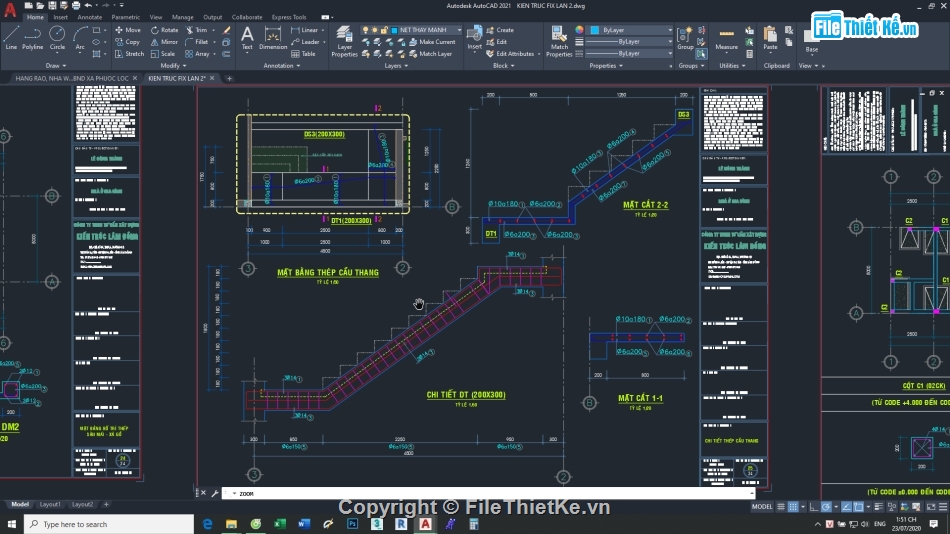Open the Parametric ribbon tab
The width and height of the screenshot is (950, 534).
coord(125,17)
